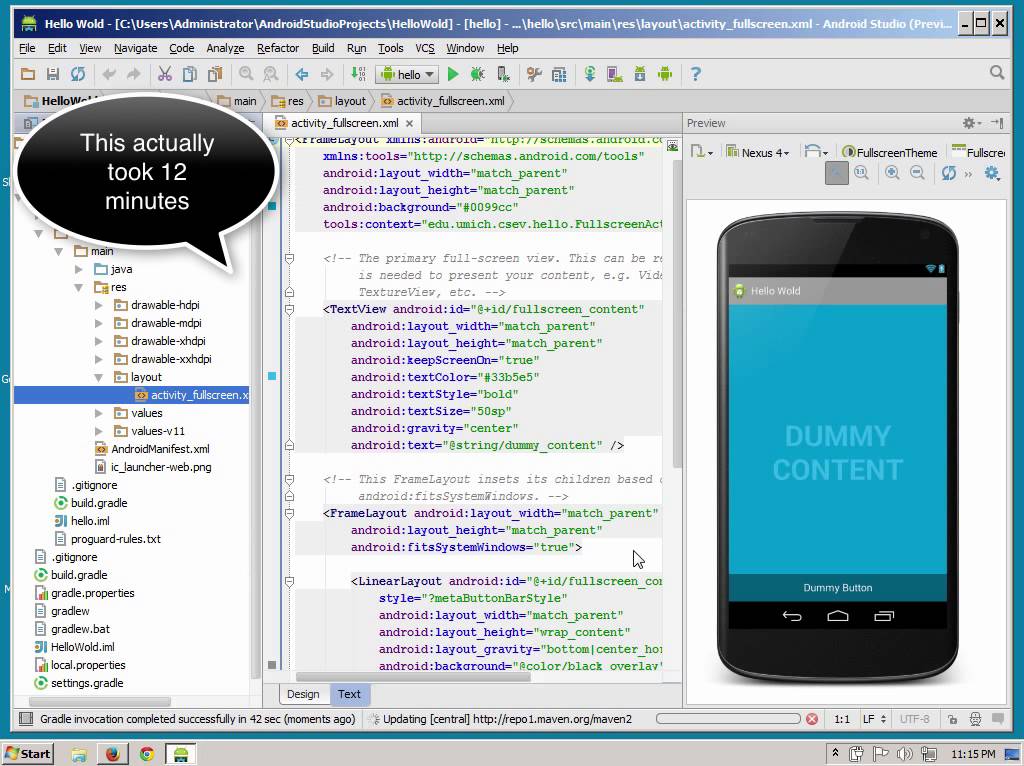Collapse the layout folder

point(99,377)
